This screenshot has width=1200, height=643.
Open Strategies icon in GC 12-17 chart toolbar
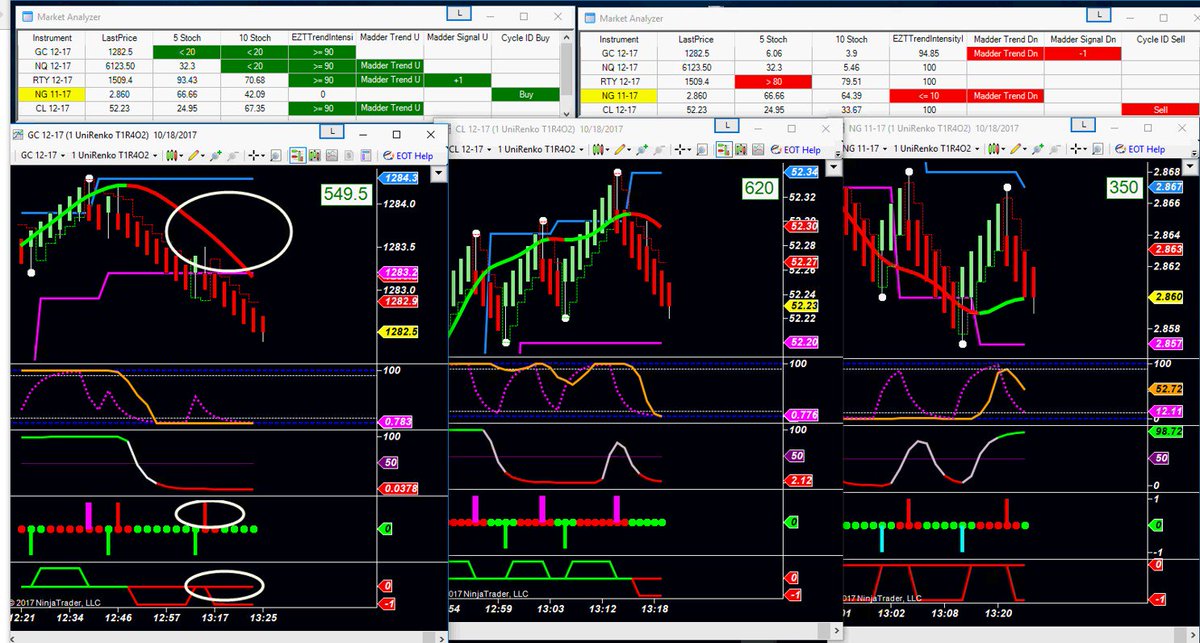(x=349, y=156)
